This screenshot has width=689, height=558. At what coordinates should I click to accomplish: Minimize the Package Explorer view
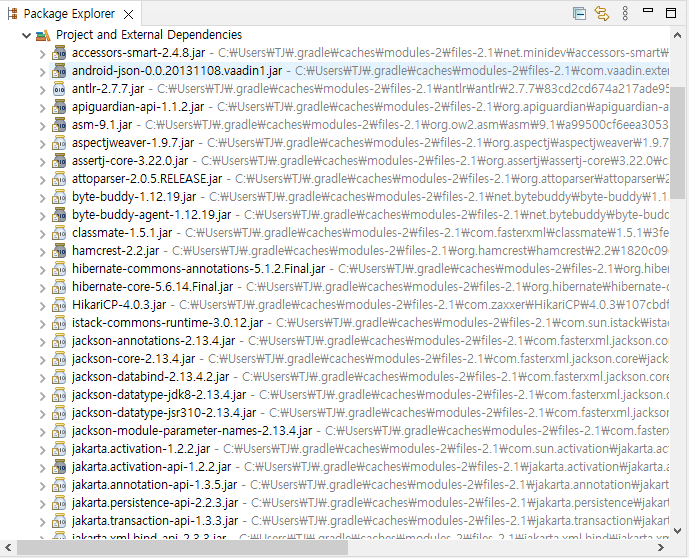point(648,11)
